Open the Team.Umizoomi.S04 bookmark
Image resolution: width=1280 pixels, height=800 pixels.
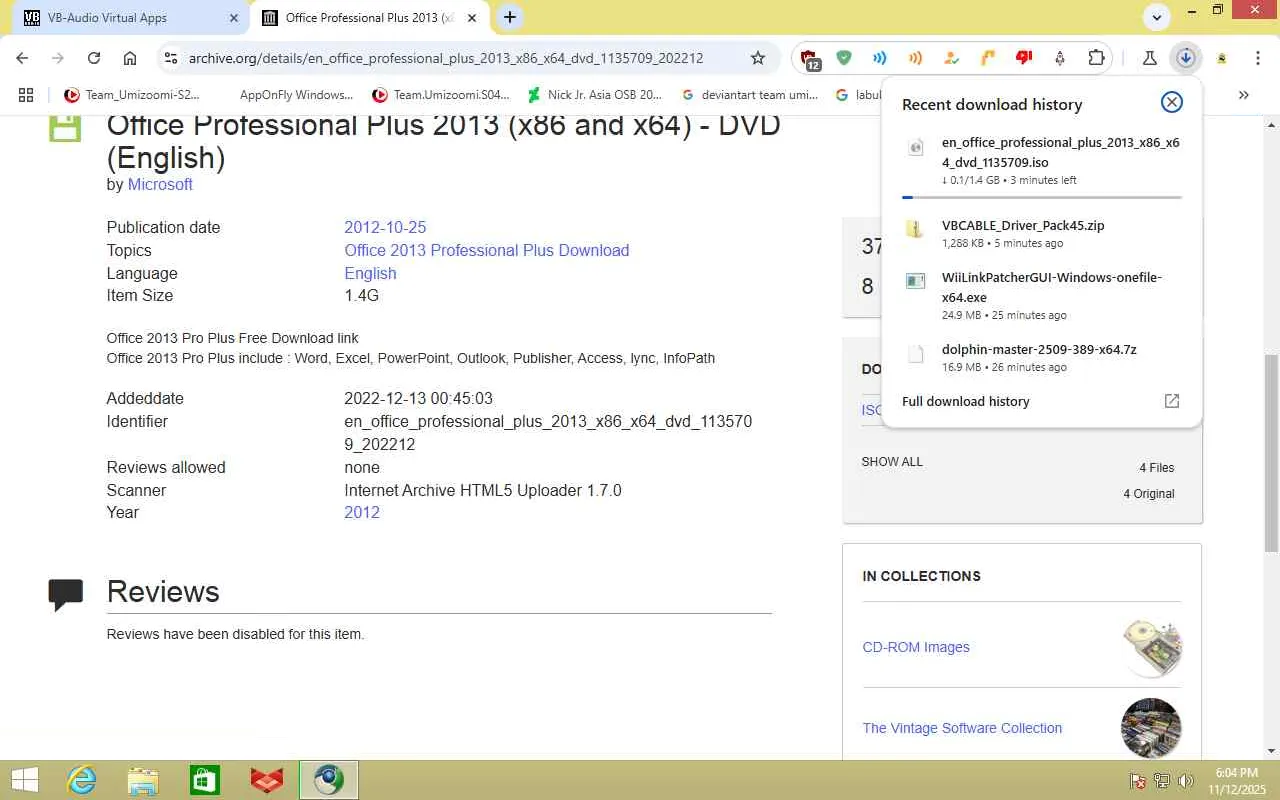coord(441,95)
